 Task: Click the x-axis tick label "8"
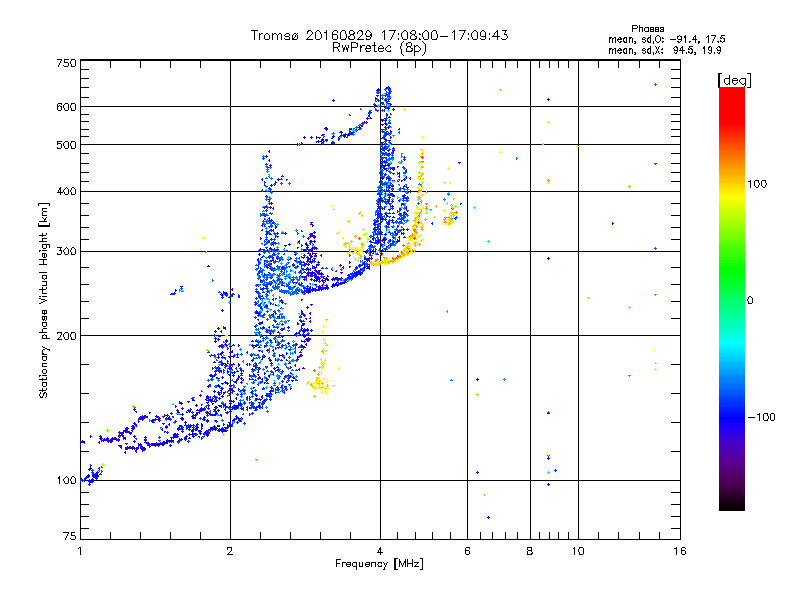[x=530, y=551]
